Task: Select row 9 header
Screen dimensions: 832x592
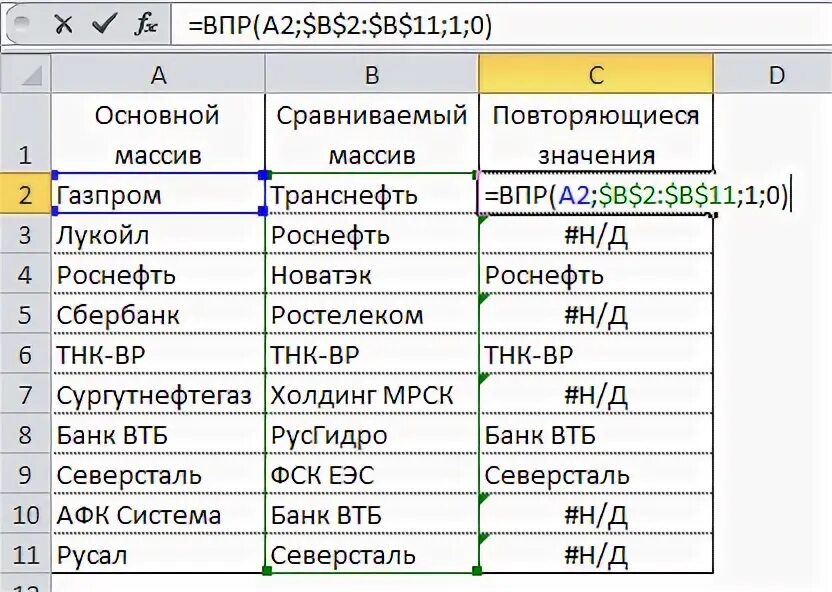Action: coord(25,474)
